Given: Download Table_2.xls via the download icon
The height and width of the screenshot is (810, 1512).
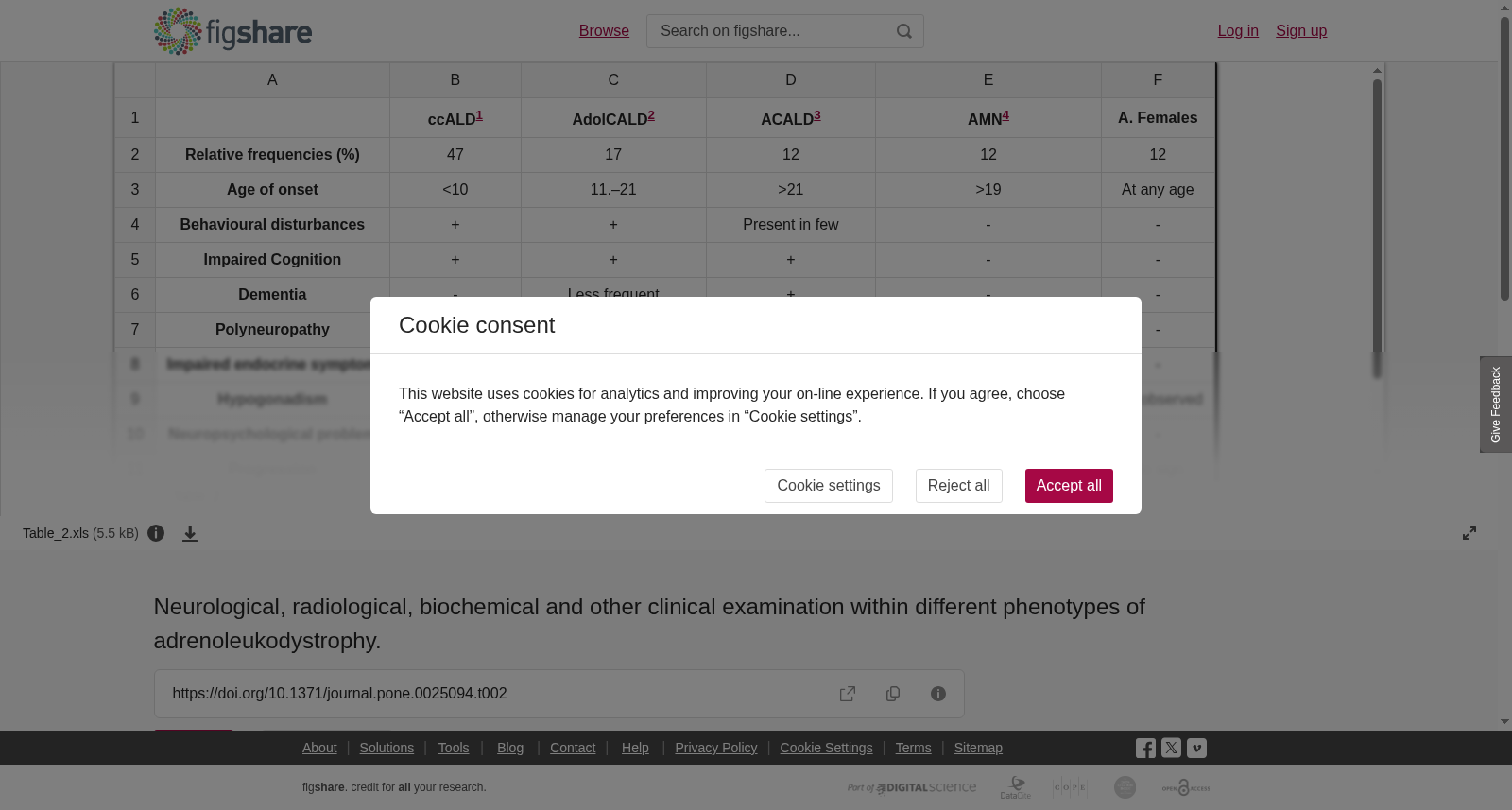Looking at the screenshot, I should pos(190,533).
